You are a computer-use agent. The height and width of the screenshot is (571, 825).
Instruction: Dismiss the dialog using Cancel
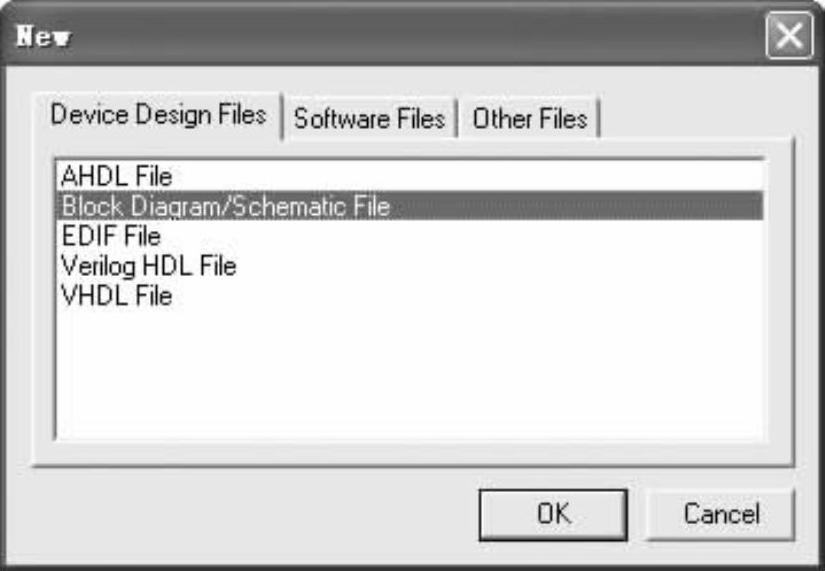(721, 515)
